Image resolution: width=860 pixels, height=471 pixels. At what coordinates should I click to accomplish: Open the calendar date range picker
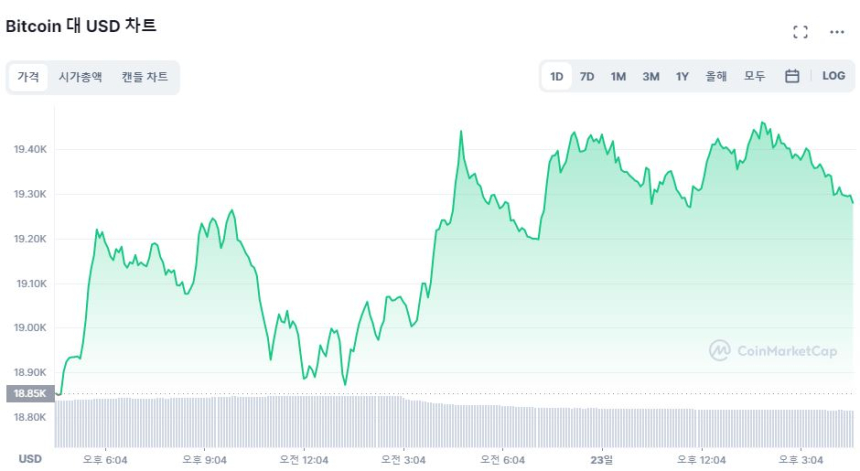pyautogui.click(x=792, y=76)
